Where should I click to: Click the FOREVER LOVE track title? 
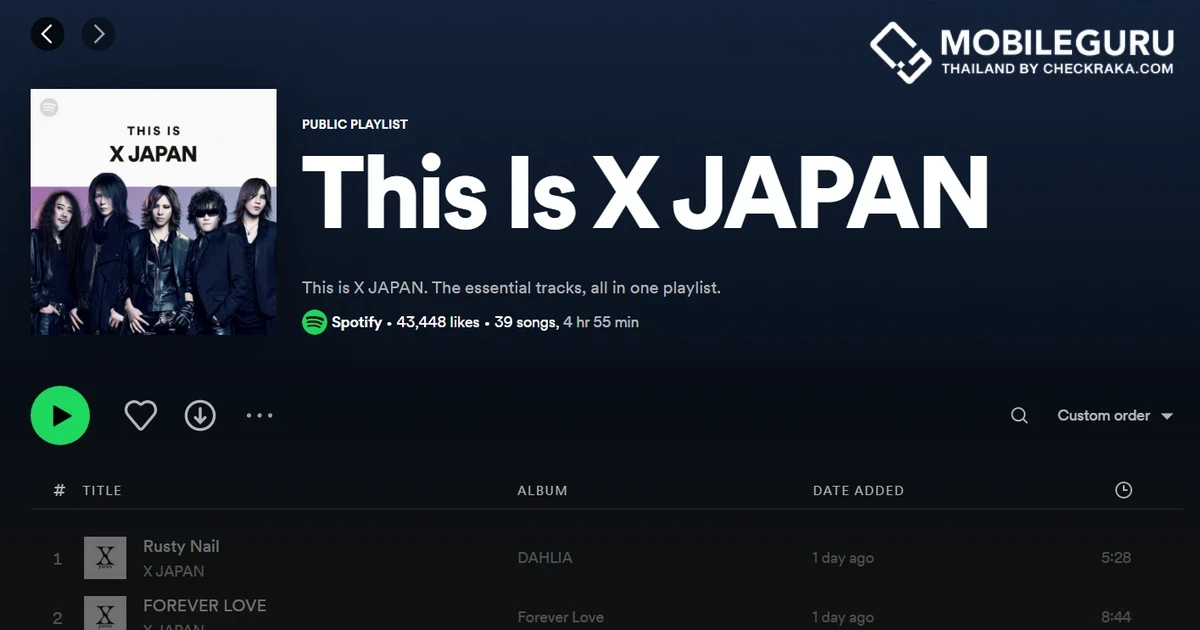tap(205, 605)
